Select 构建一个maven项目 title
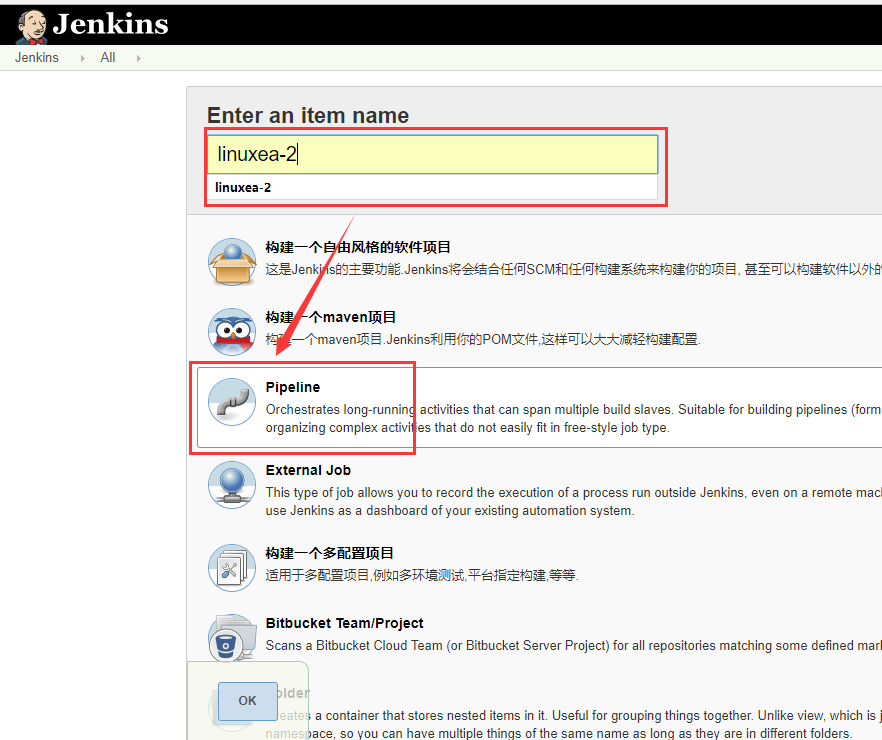Viewport: 882px width, 740px height. coord(331,317)
